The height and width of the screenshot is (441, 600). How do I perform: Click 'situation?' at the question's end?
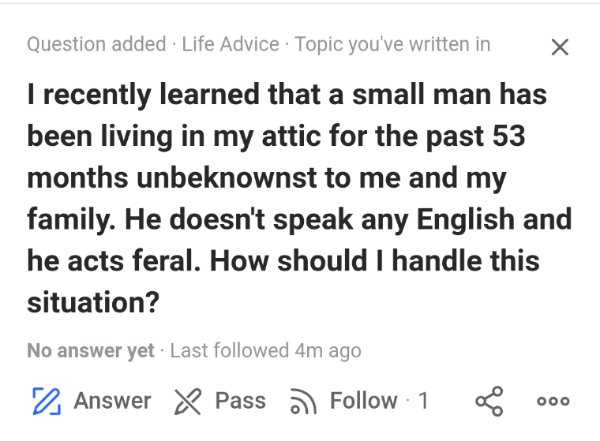(x=93, y=302)
